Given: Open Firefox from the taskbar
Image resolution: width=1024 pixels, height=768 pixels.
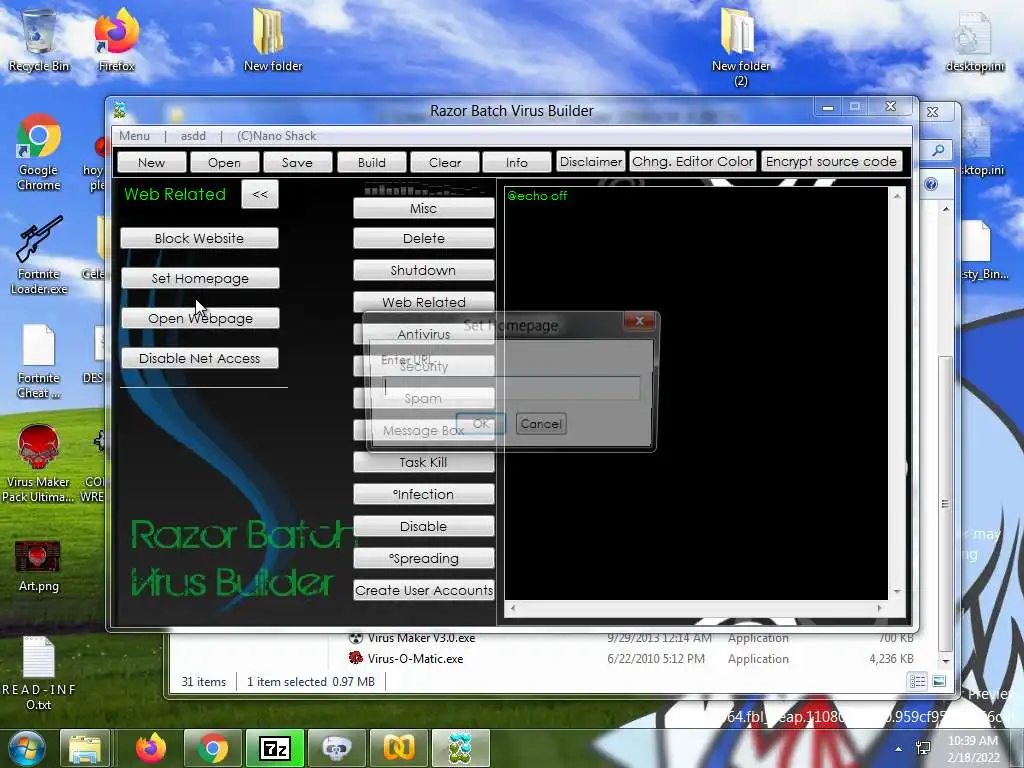Looking at the screenshot, I should point(151,748).
